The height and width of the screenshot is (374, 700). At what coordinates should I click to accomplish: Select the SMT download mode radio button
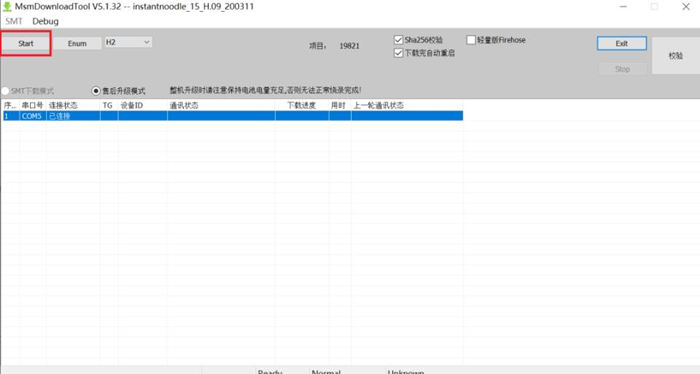[x=5, y=91]
